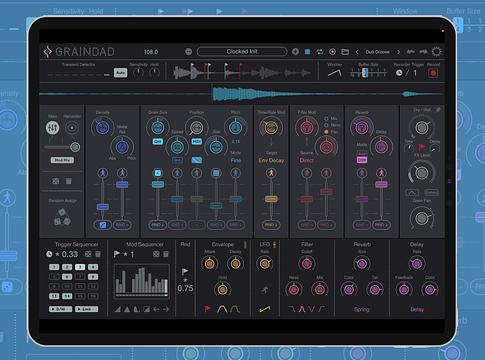Click the Recorder Trigger clock icon

[x=399, y=73]
